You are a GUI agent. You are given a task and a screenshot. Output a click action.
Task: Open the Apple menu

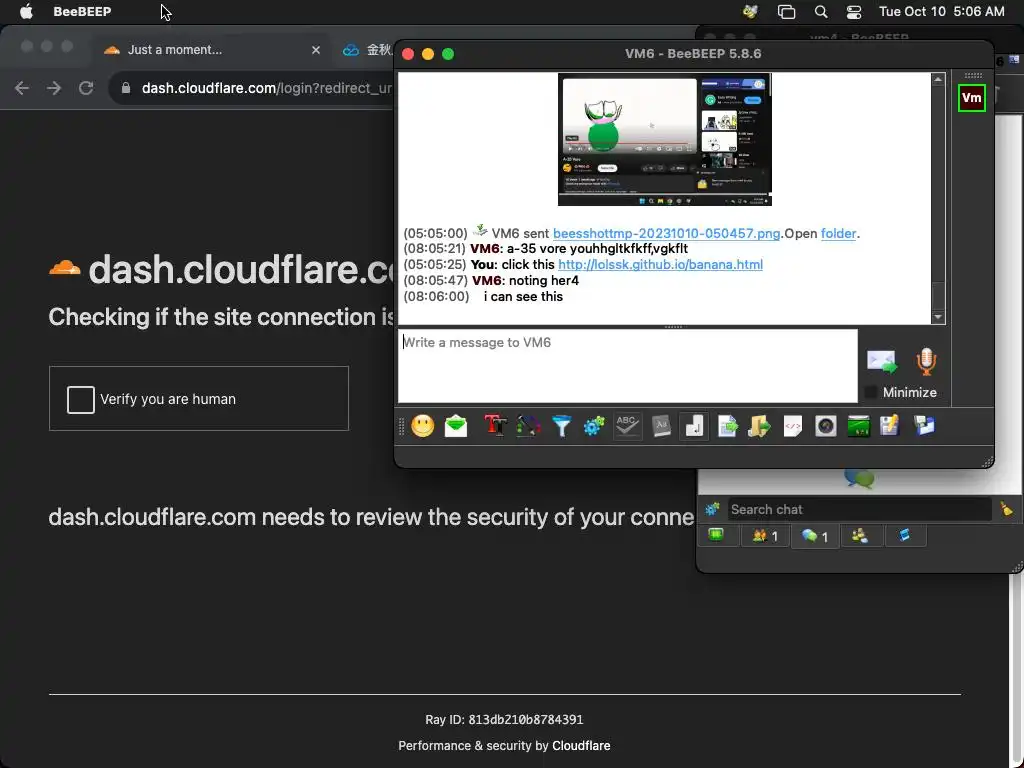[26, 12]
